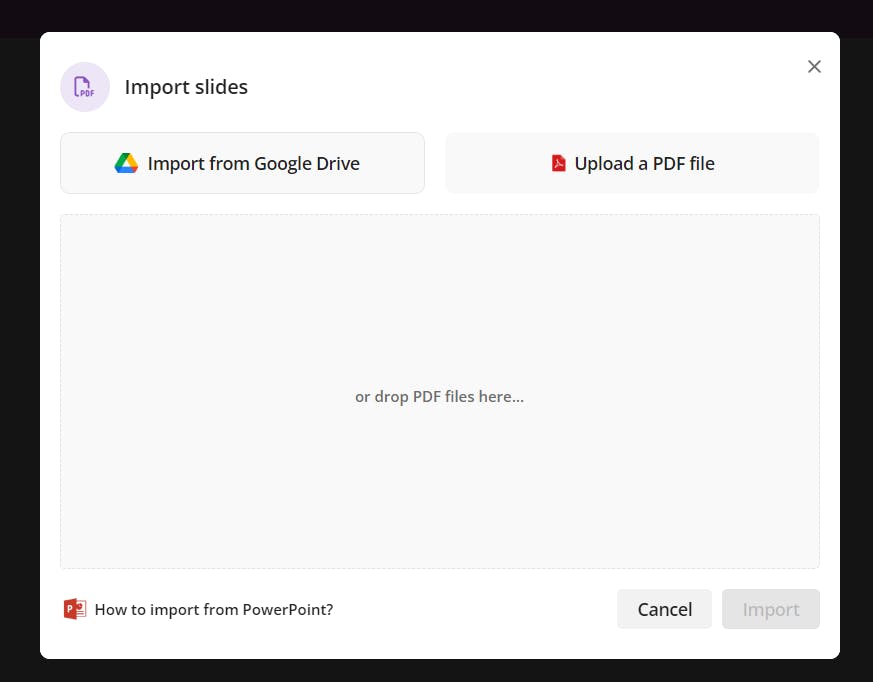Click the dark bar above the dialog

click(x=436, y=15)
